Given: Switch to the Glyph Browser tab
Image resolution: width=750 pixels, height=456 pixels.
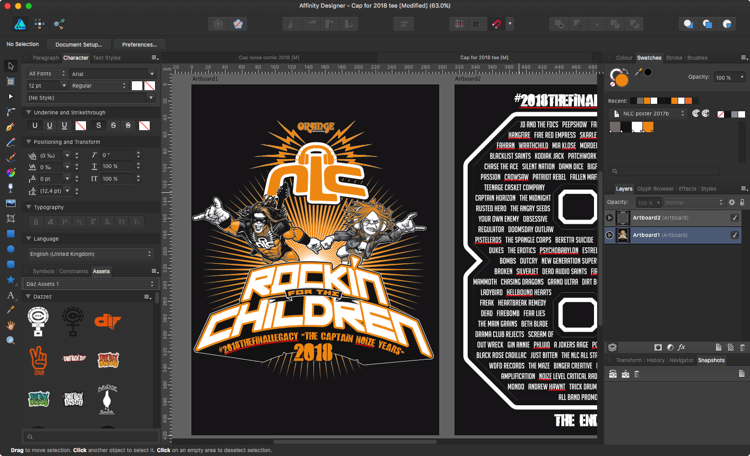Looking at the screenshot, I should click(x=655, y=189).
